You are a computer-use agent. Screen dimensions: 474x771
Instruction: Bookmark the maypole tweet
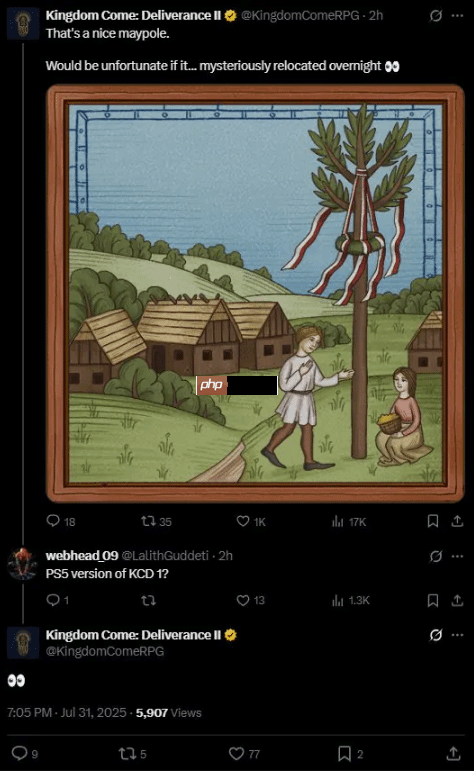click(x=433, y=521)
